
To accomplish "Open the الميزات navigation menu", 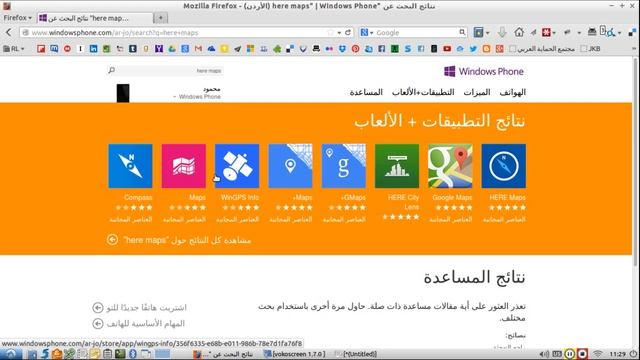I will (477, 92).
